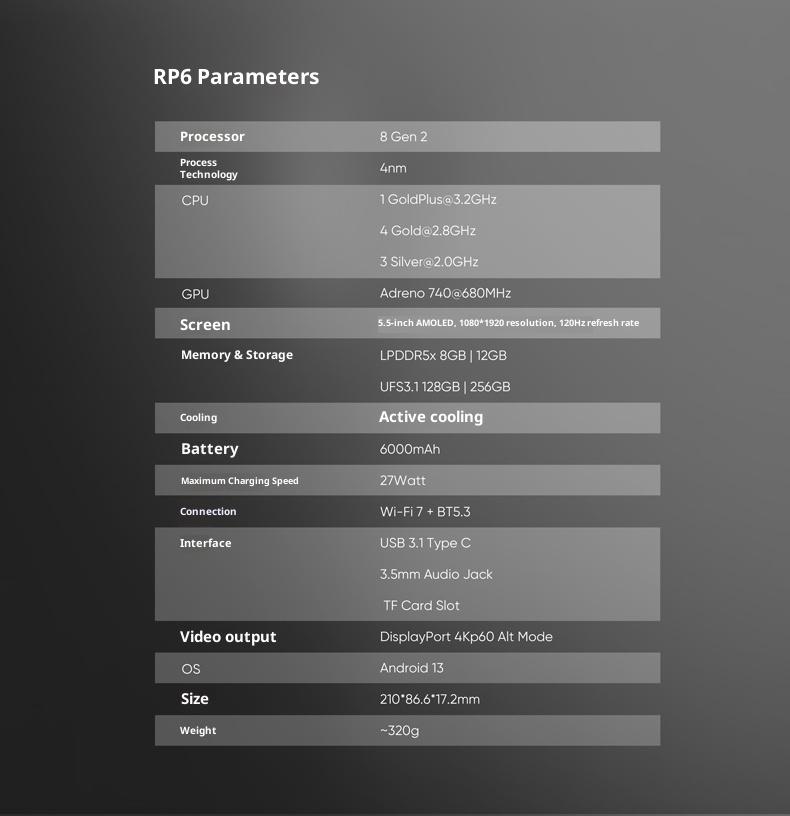Select the 4nm process value
Image resolution: width=790 pixels, height=816 pixels.
(x=393, y=168)
